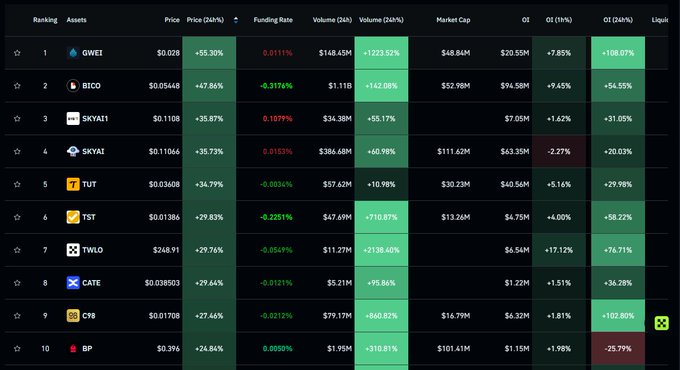This screenshot has width=680, height=370.
Task: Open SKYAI1 asset name
Action: (x=95, y=118)
